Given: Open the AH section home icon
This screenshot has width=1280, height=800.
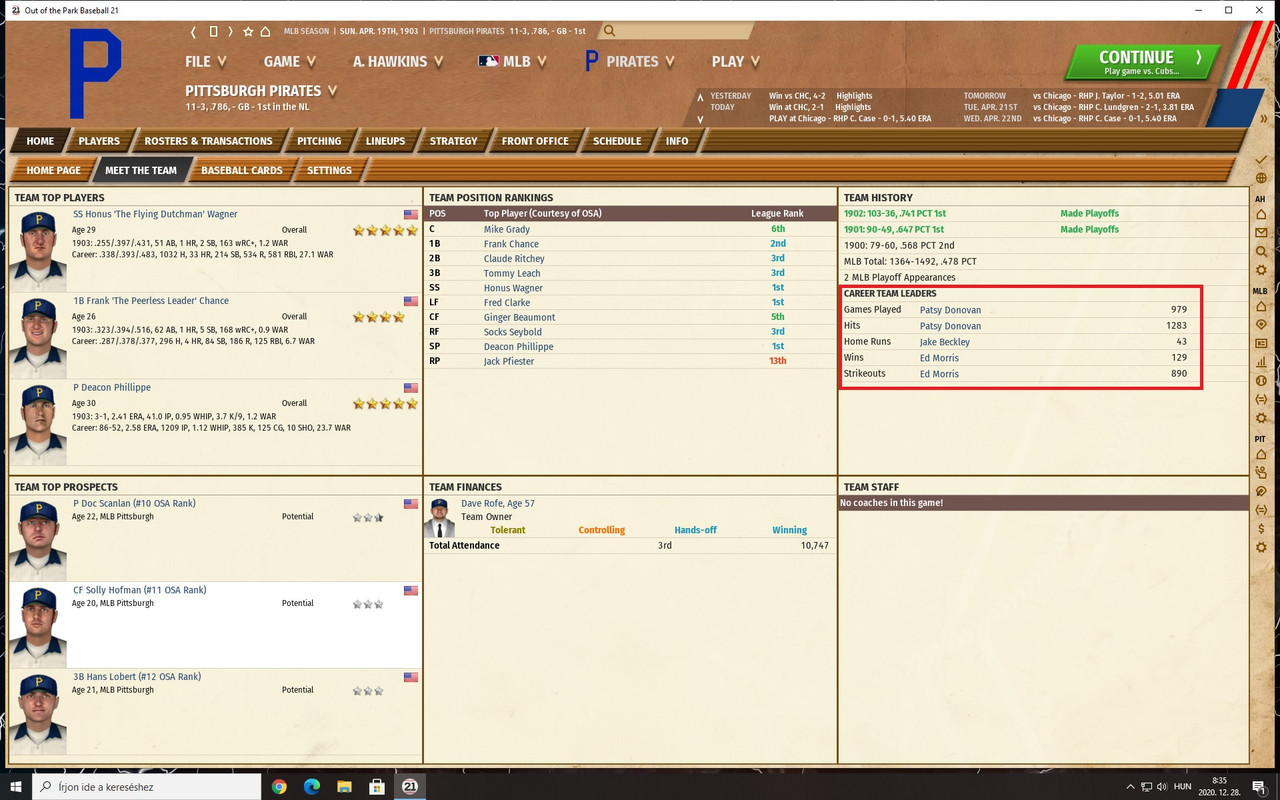Looking at the screenshot, I should [1261, 215].
